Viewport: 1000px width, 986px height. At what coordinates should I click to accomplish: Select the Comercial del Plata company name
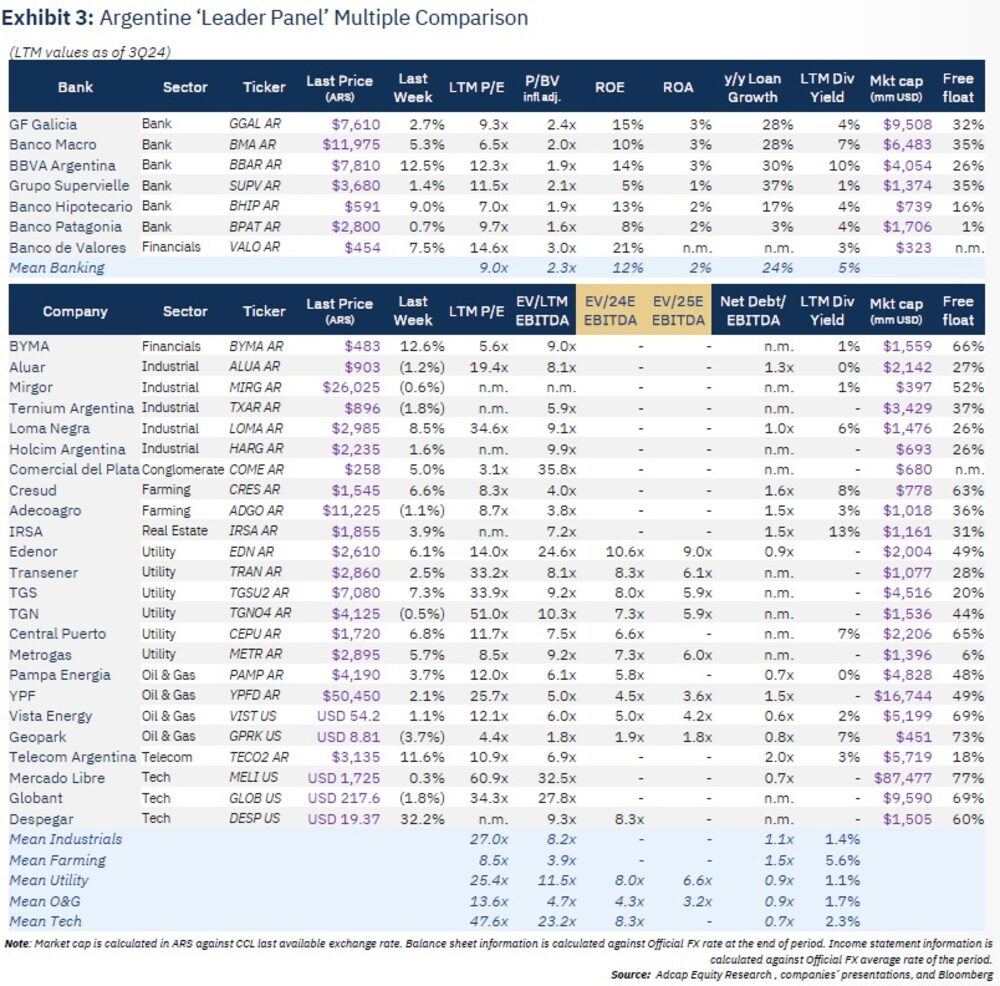pos(72,469)
